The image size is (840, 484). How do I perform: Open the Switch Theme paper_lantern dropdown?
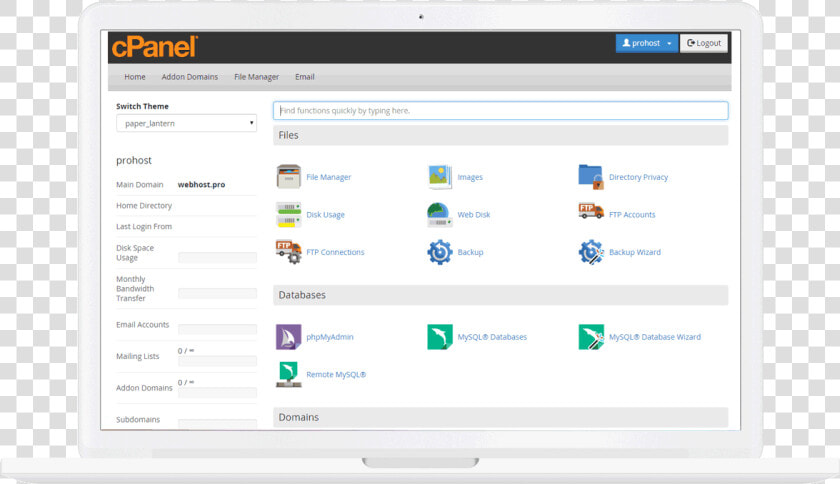(x=186, y=123)
